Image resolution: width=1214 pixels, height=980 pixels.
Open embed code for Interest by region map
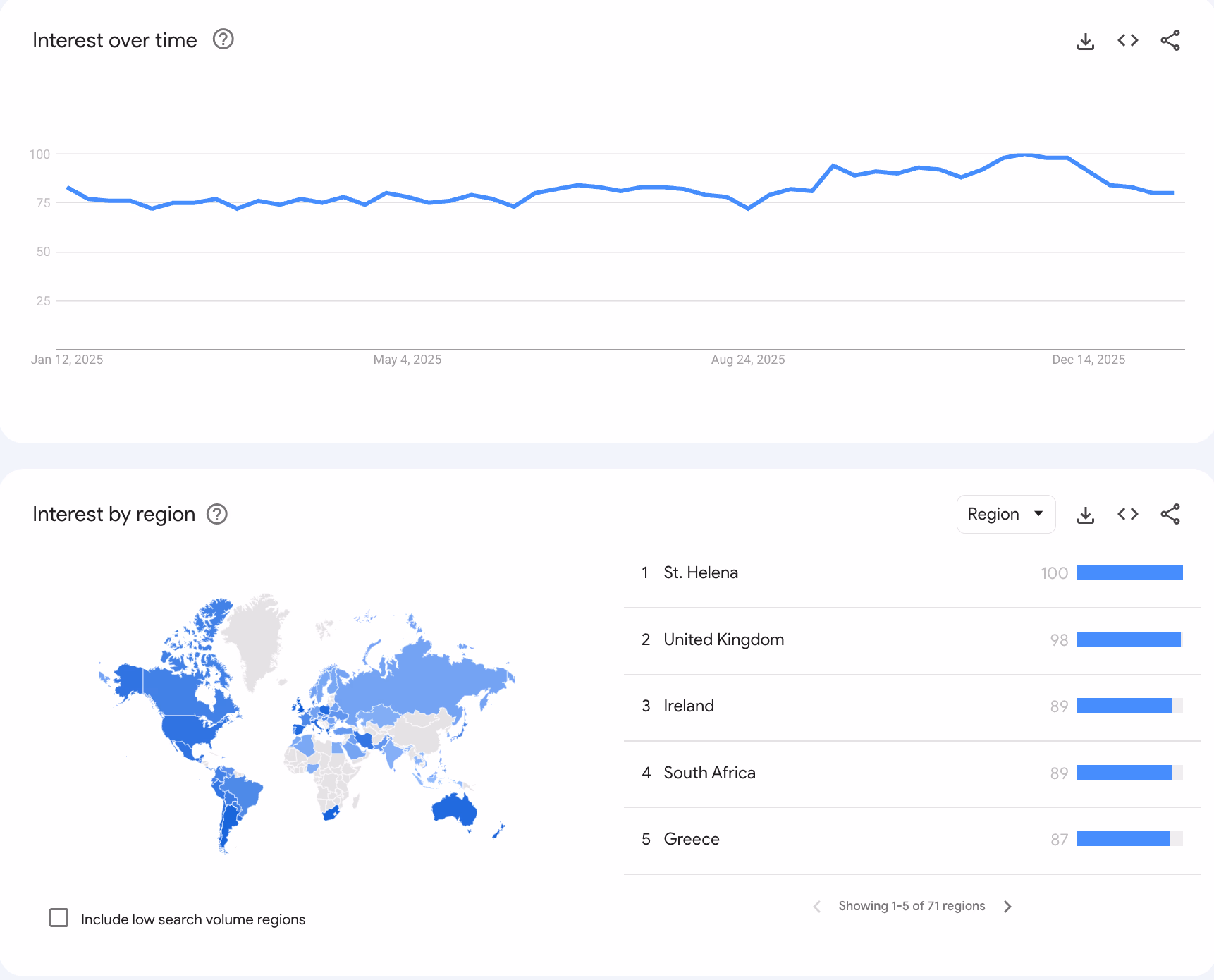pyautogui.click(x=1127, y=514)
